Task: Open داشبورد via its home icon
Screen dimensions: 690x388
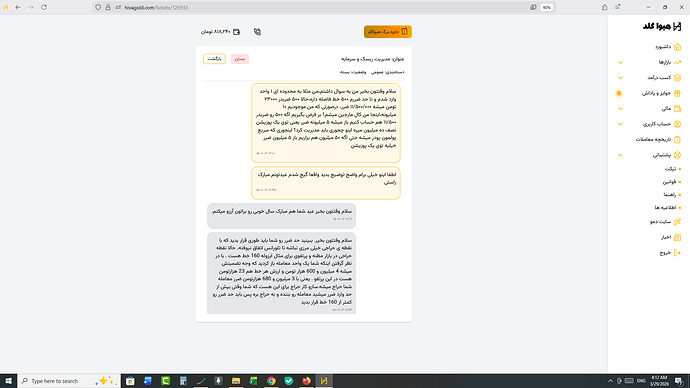Action: click(x=677, y=47)
